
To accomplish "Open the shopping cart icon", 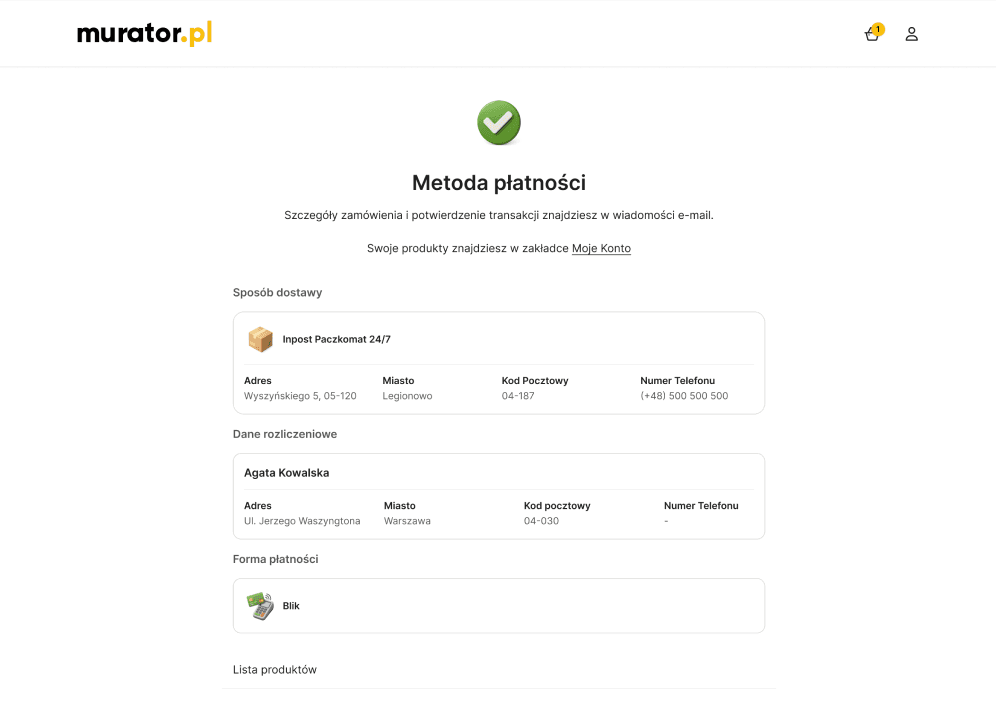I will pyautogui.click(x=871, y=34).
